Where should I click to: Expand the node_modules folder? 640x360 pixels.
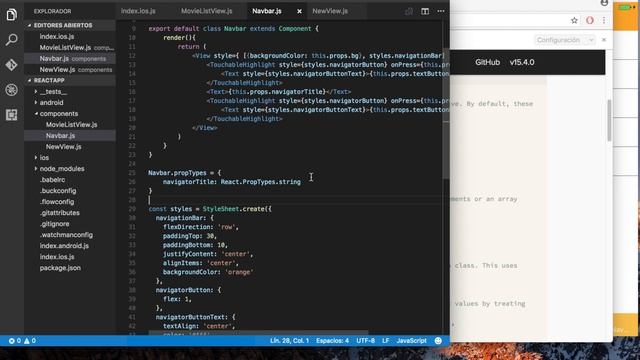62,169
